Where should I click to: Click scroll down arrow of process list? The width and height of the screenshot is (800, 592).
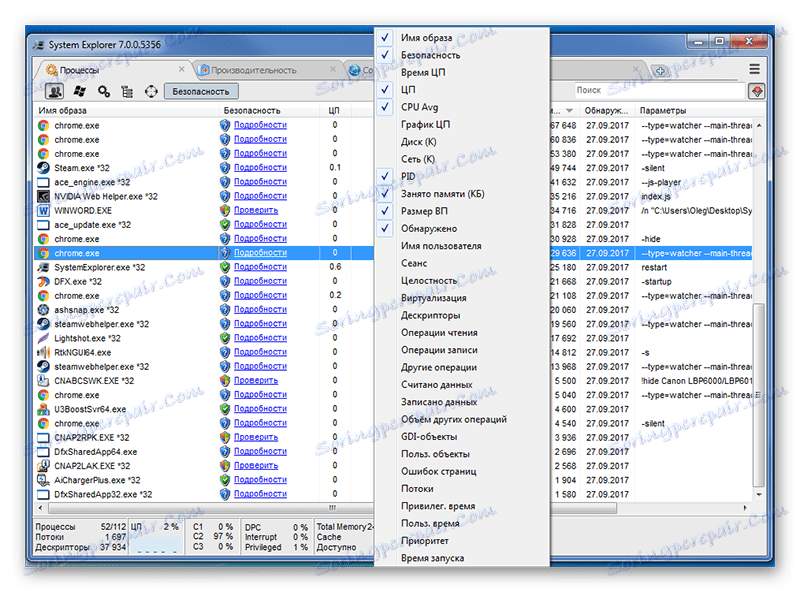[x=759, y=495]
